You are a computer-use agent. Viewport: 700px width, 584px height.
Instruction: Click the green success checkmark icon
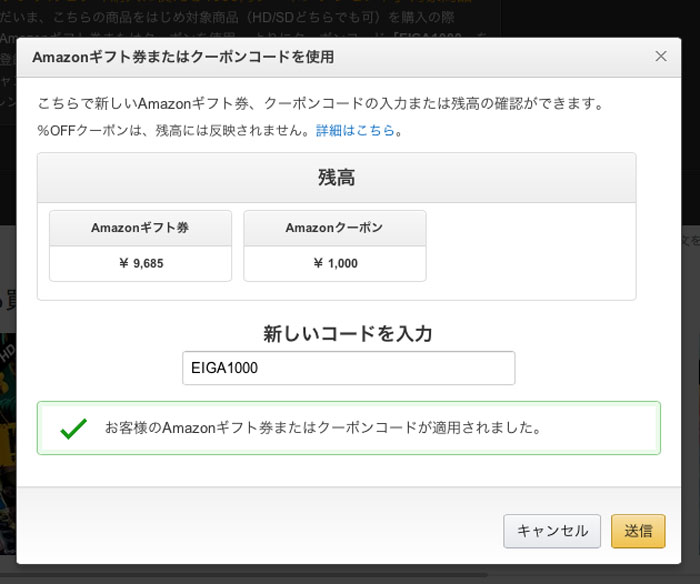73,428
